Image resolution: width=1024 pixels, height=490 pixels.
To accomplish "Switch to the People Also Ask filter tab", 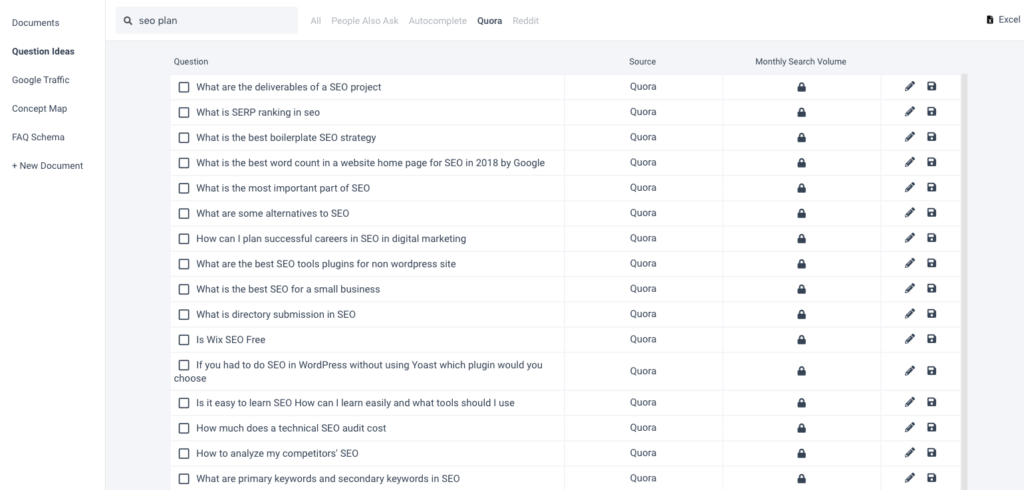I will pyautogui.click(x=365, y=21).
